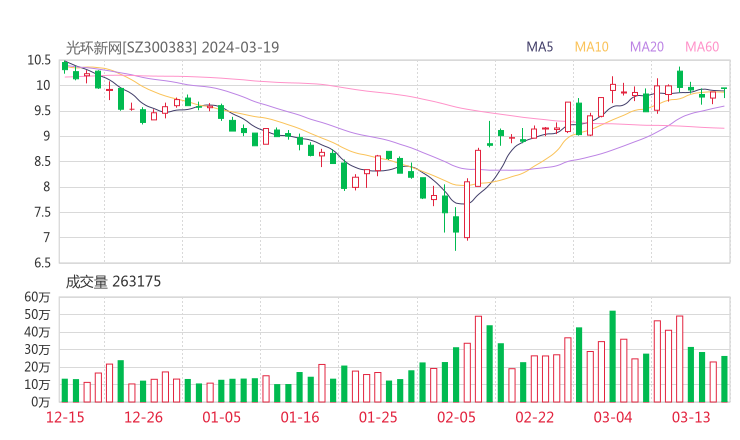
Task: Click the 03-13 date axis label
Action: pos(691,417)
